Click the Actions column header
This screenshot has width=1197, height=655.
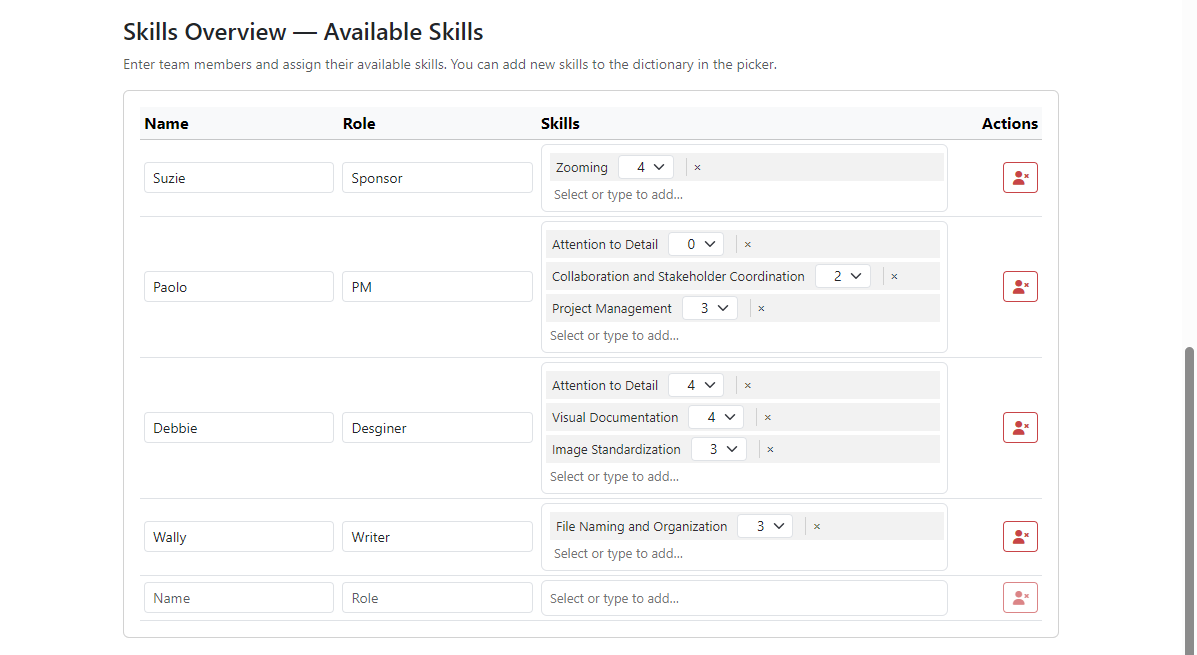1009,124
